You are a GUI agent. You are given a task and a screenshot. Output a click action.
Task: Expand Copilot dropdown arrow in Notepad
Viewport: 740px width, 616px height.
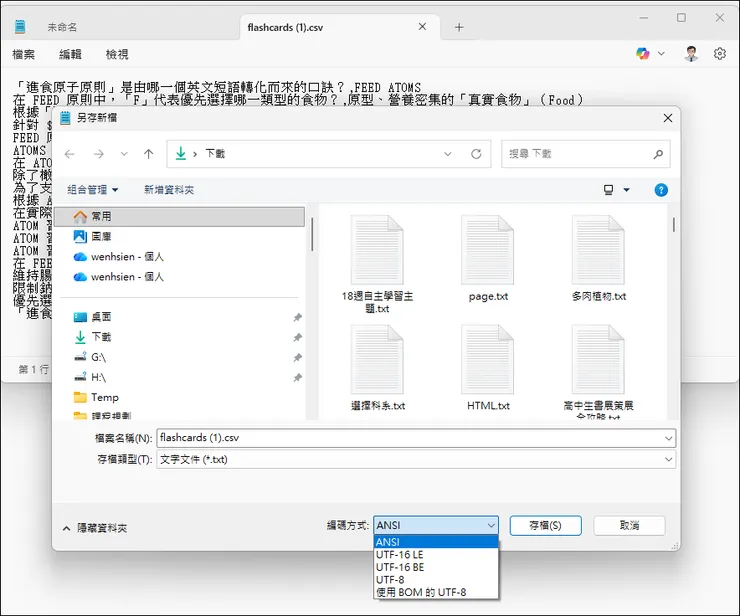[x=661, y=54]
